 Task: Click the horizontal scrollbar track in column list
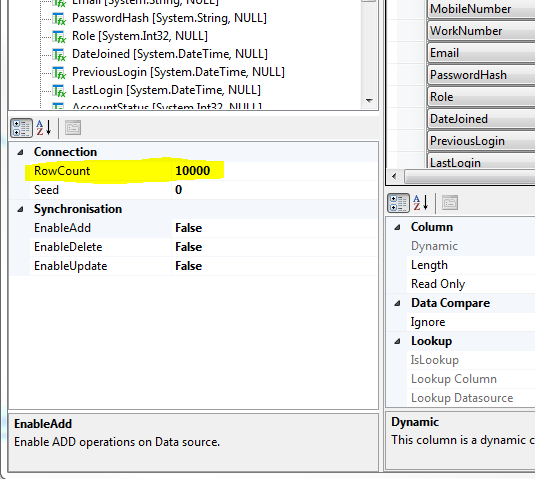coord(469,177)
